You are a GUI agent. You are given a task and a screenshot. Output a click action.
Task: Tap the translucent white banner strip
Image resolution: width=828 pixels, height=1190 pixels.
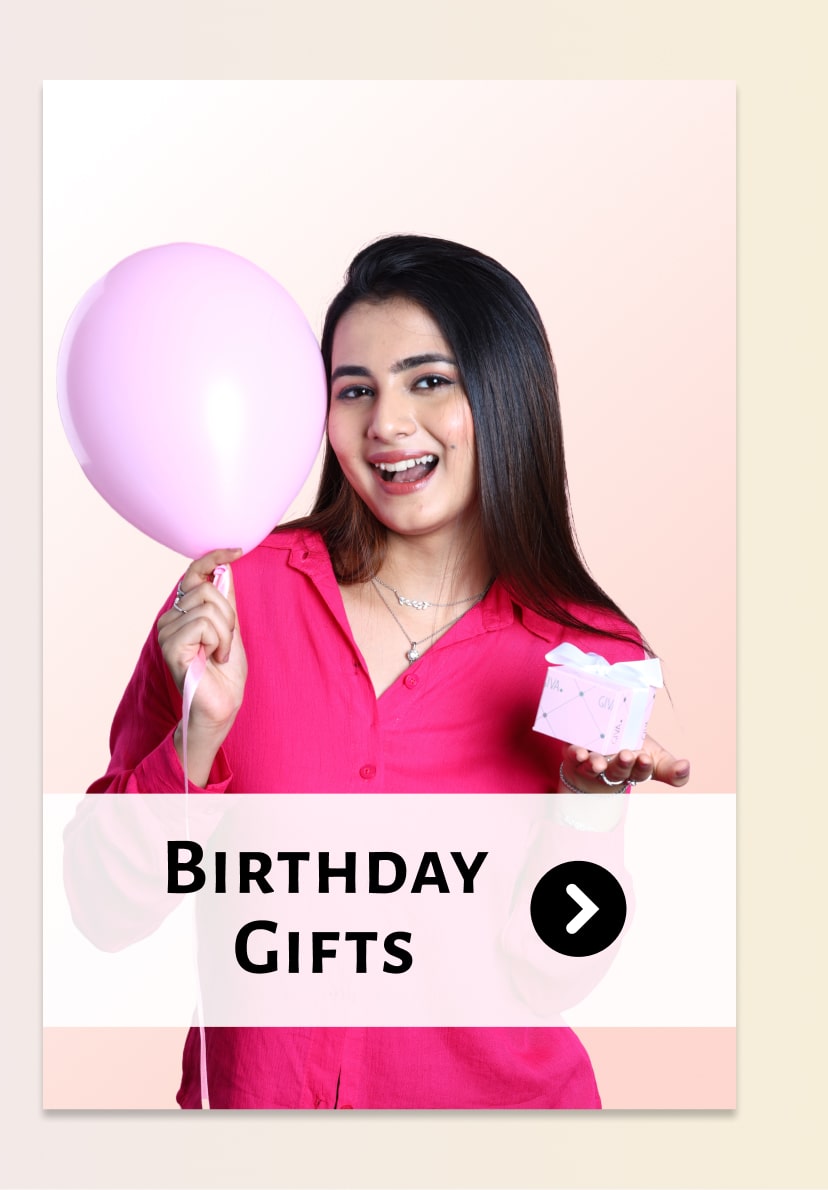tap(389, 910)
